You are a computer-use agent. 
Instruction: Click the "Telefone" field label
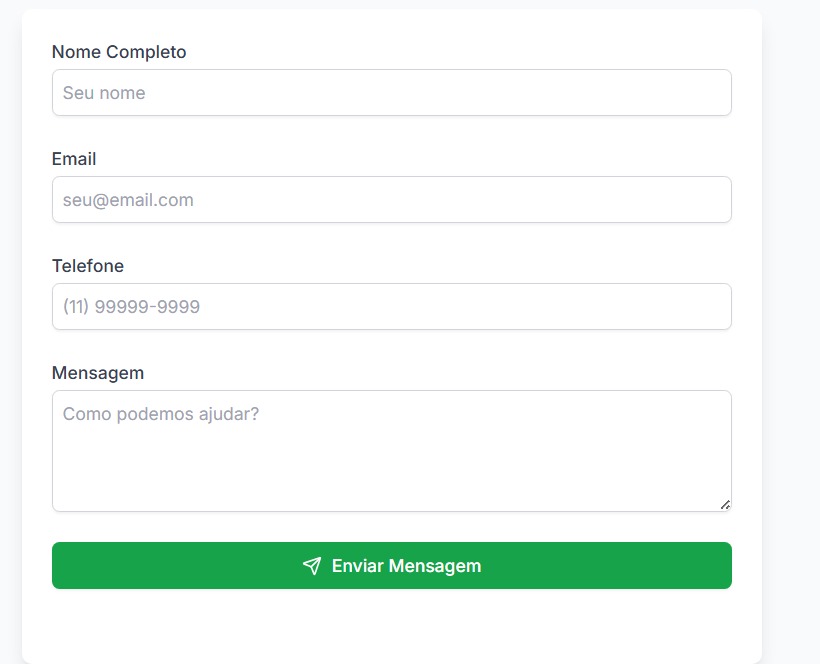88,266
